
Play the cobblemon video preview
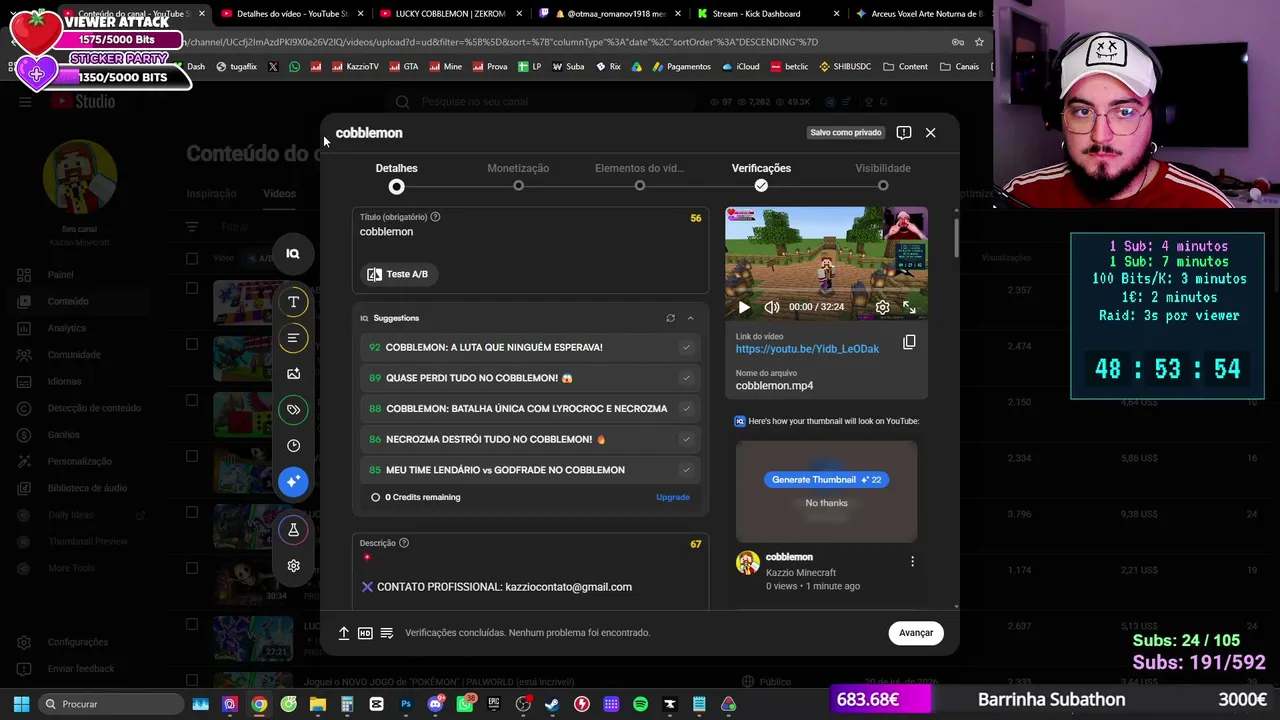[x=743, y=308]
